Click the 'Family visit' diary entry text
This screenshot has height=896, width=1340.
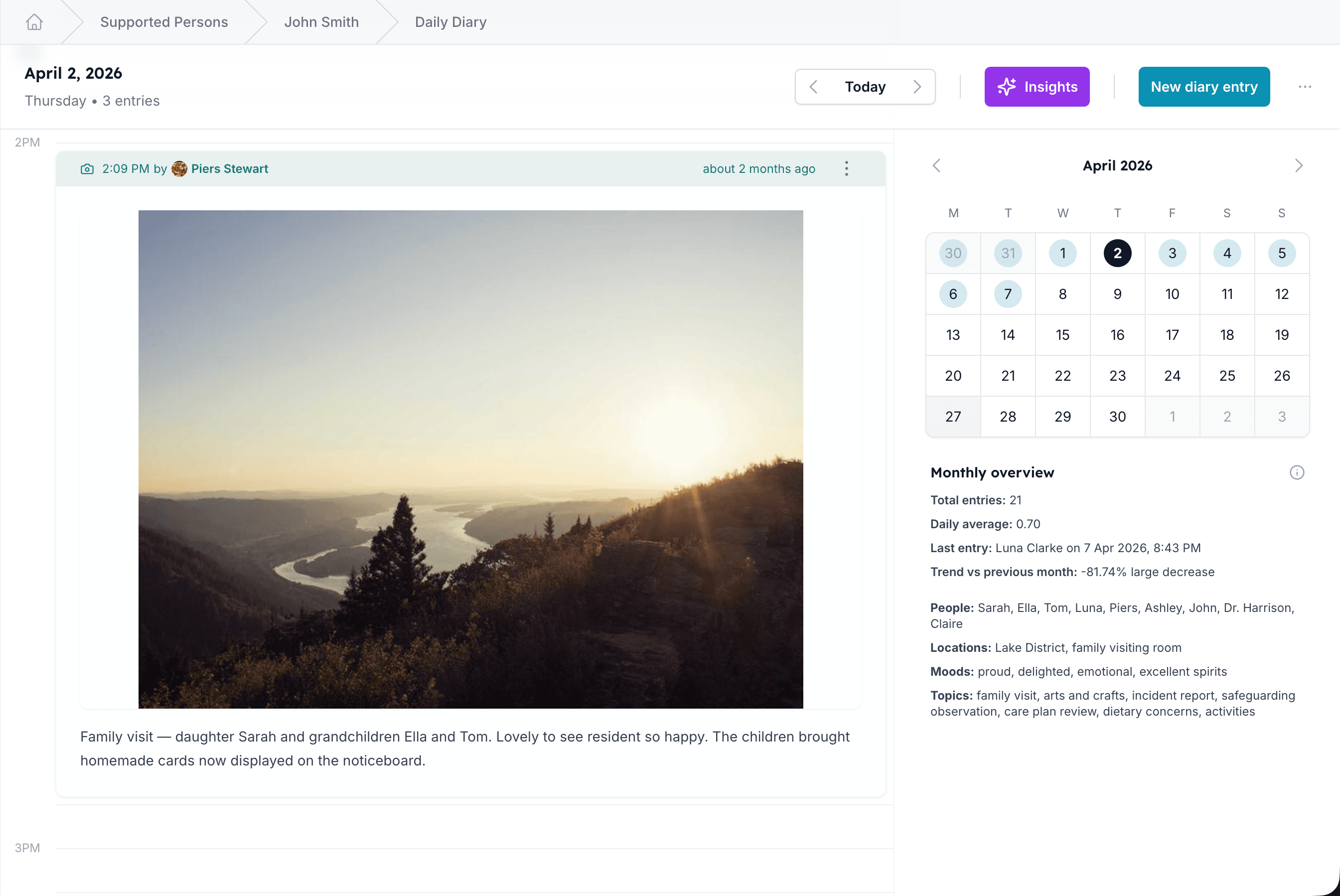click(x=464, y=748)
